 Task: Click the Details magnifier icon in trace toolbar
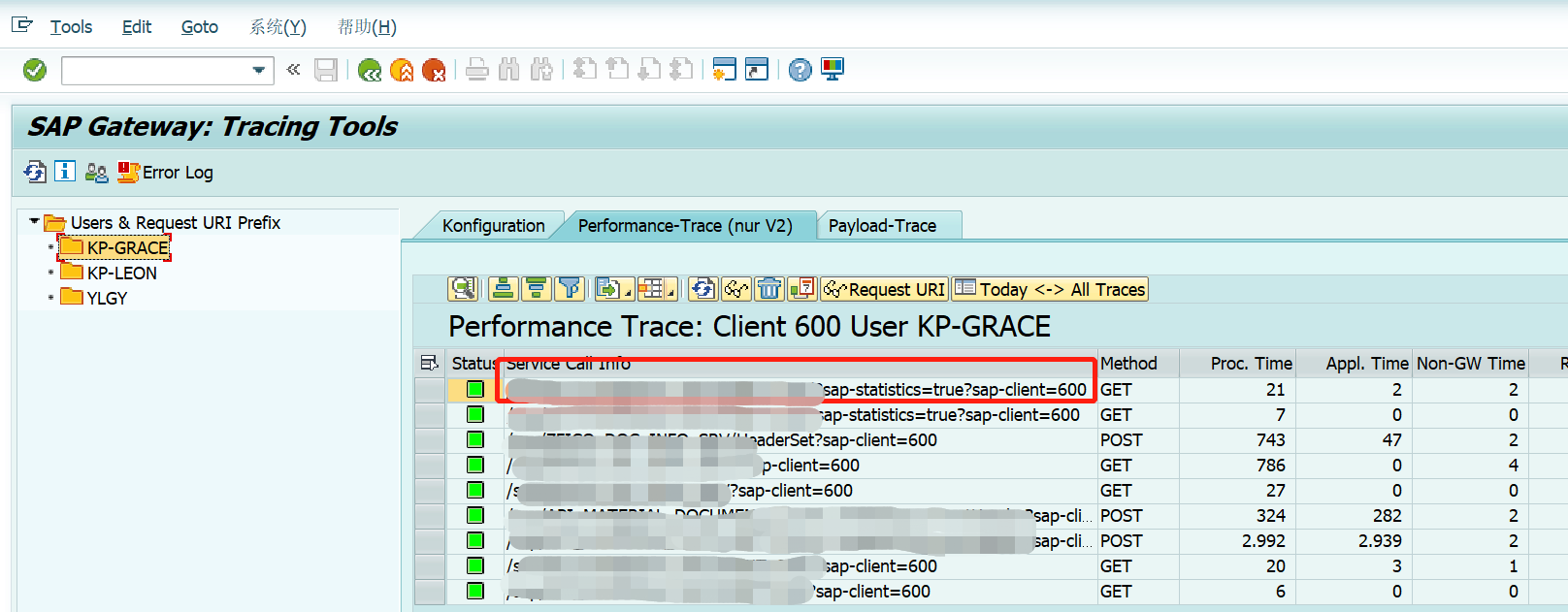tap(463, 289)
